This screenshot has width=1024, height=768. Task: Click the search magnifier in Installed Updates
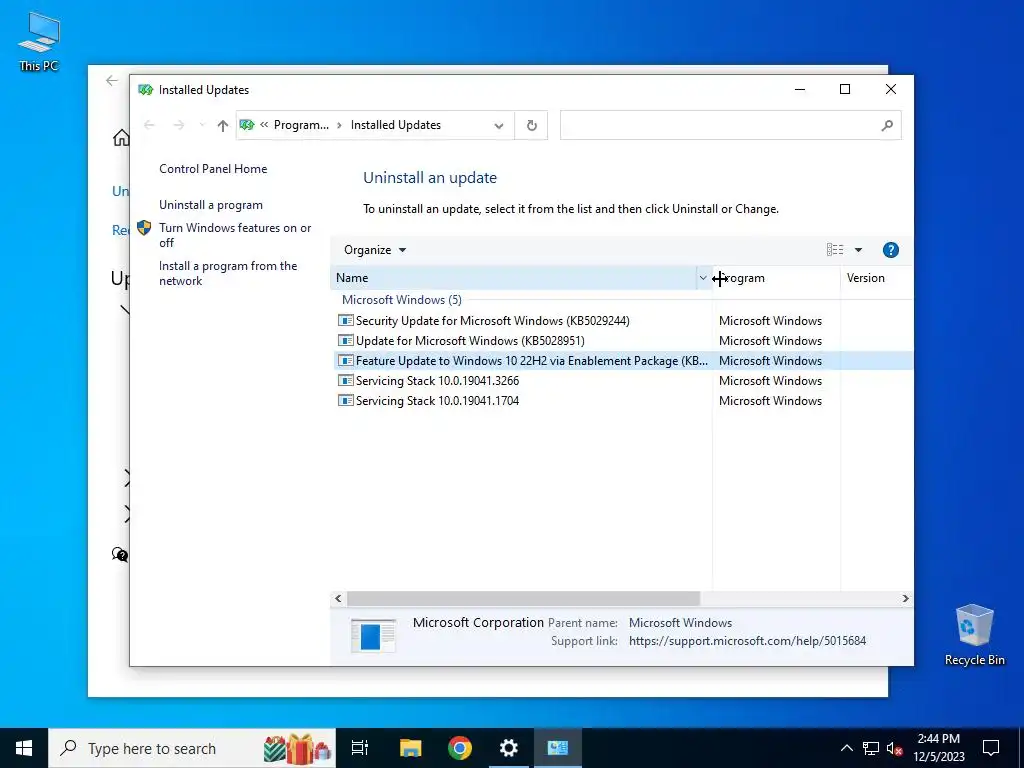coord(887,125)
